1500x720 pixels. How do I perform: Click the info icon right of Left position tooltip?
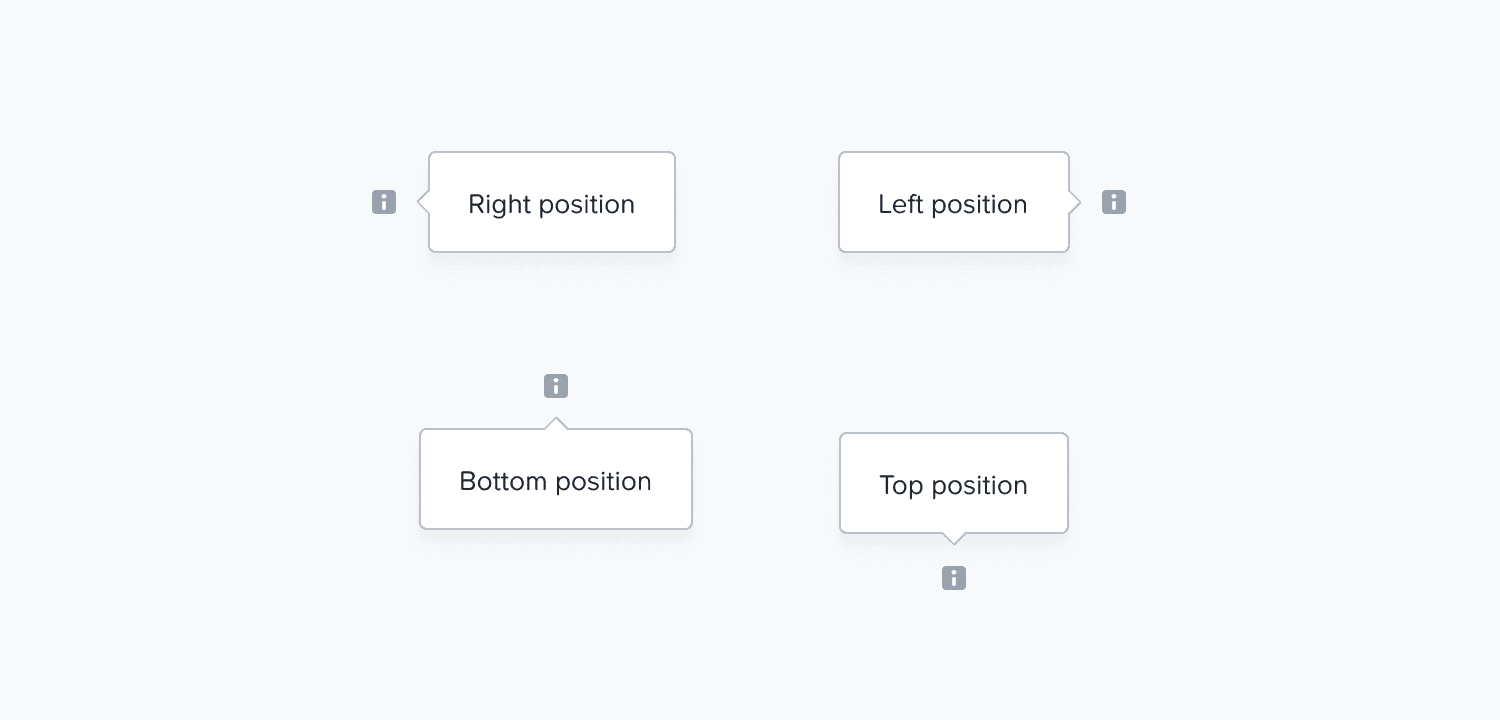click(x=1113, y=202)
